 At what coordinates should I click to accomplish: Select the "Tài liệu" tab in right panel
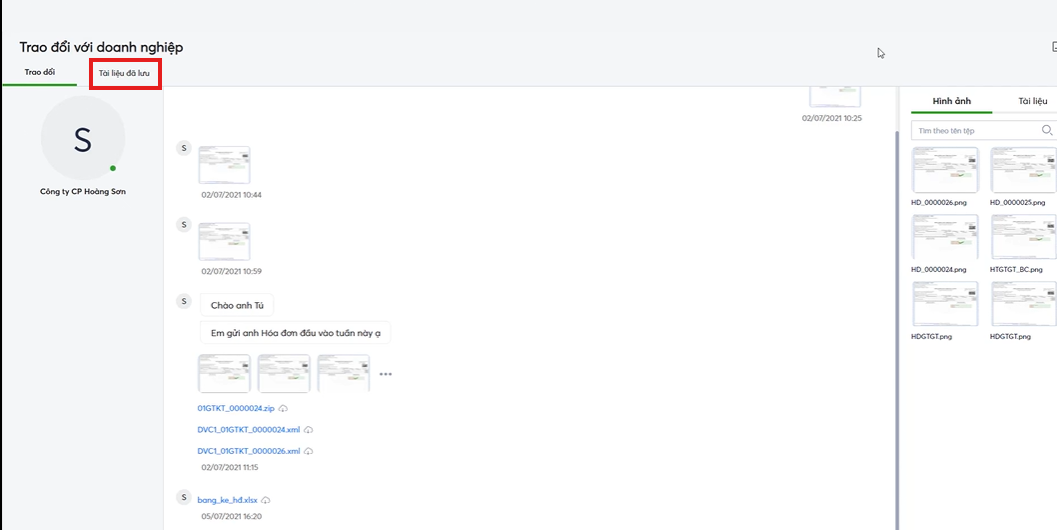point(1032,101)
